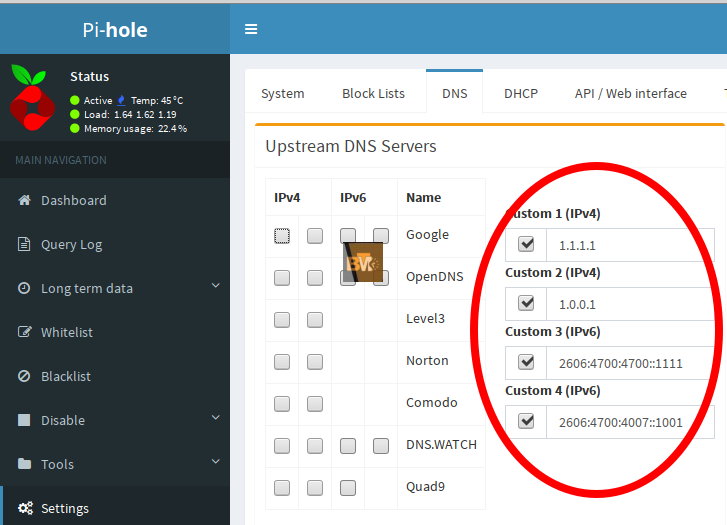Enable first IPv6 checkbox for DNS.WATCH
The width and height of the screenshot is (727, 525).
coord(348,446)
